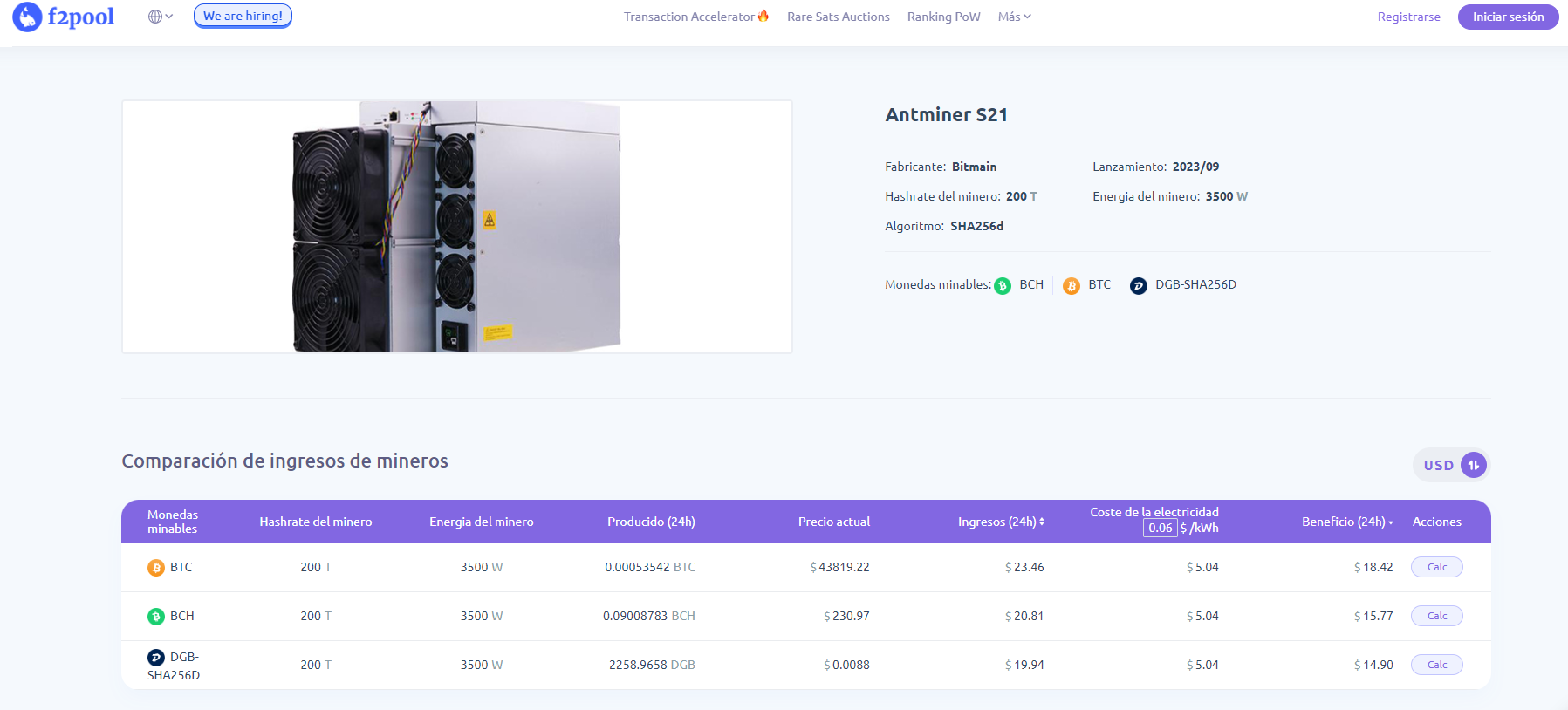
Task: Click produced value 0.09008783 BCH
Action: point(649,616)
